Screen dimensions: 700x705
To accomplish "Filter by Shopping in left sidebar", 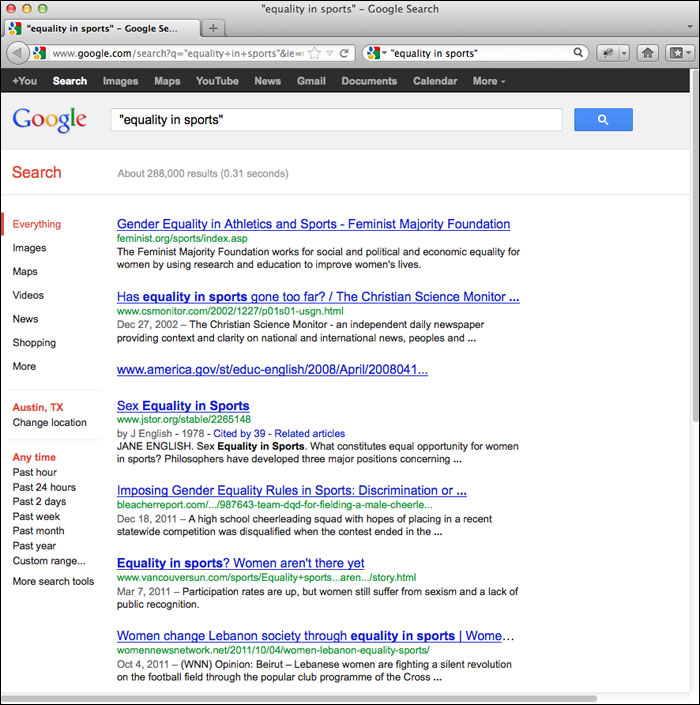I will tap(34, 343).
